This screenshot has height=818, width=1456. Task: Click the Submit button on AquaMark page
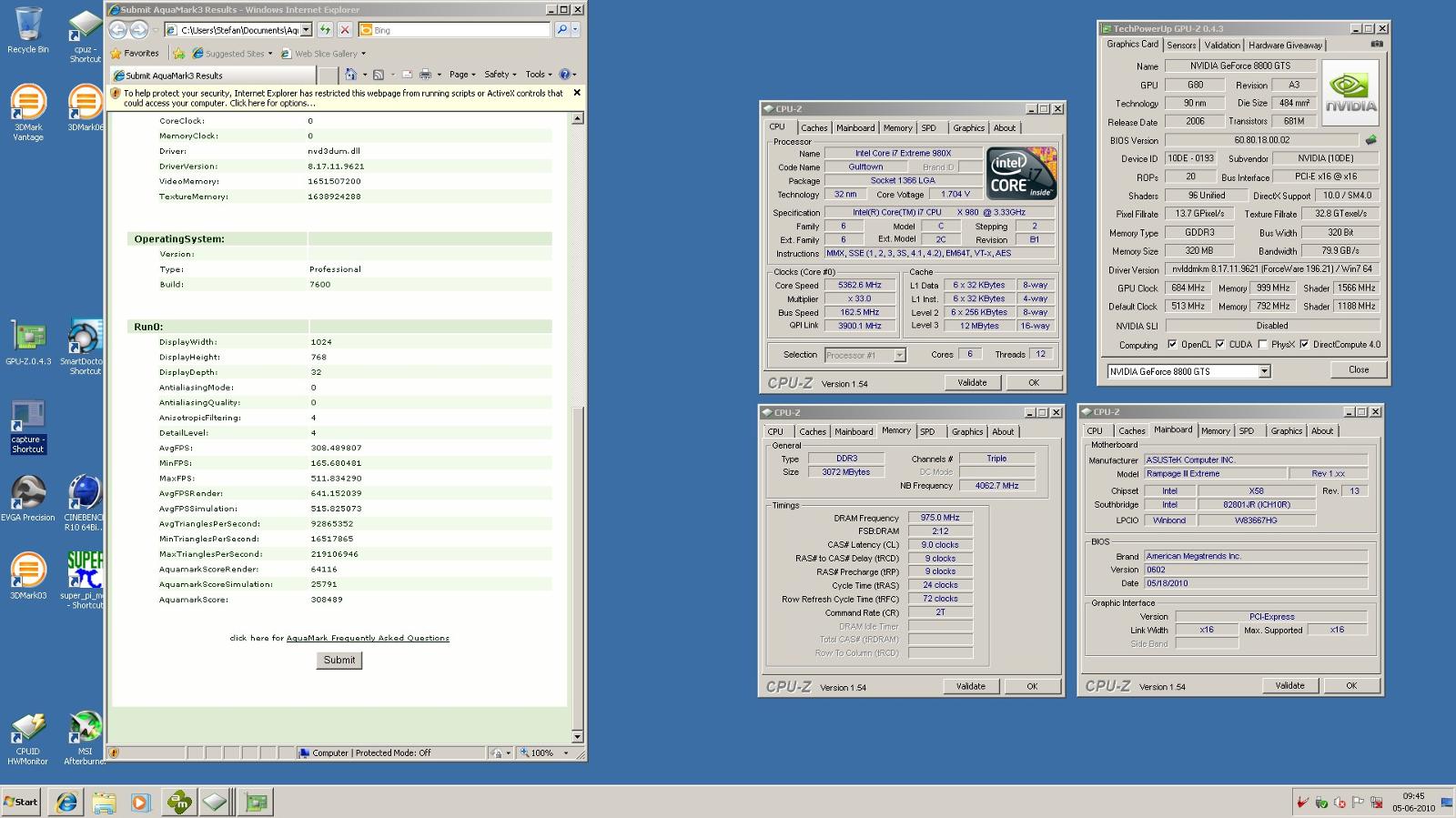pyautogui.click(x=339, y=661)
